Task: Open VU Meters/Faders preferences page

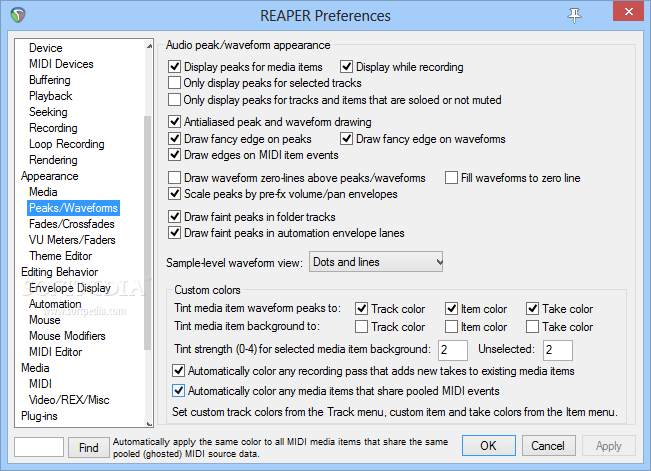Action: (x=72, y=240)
